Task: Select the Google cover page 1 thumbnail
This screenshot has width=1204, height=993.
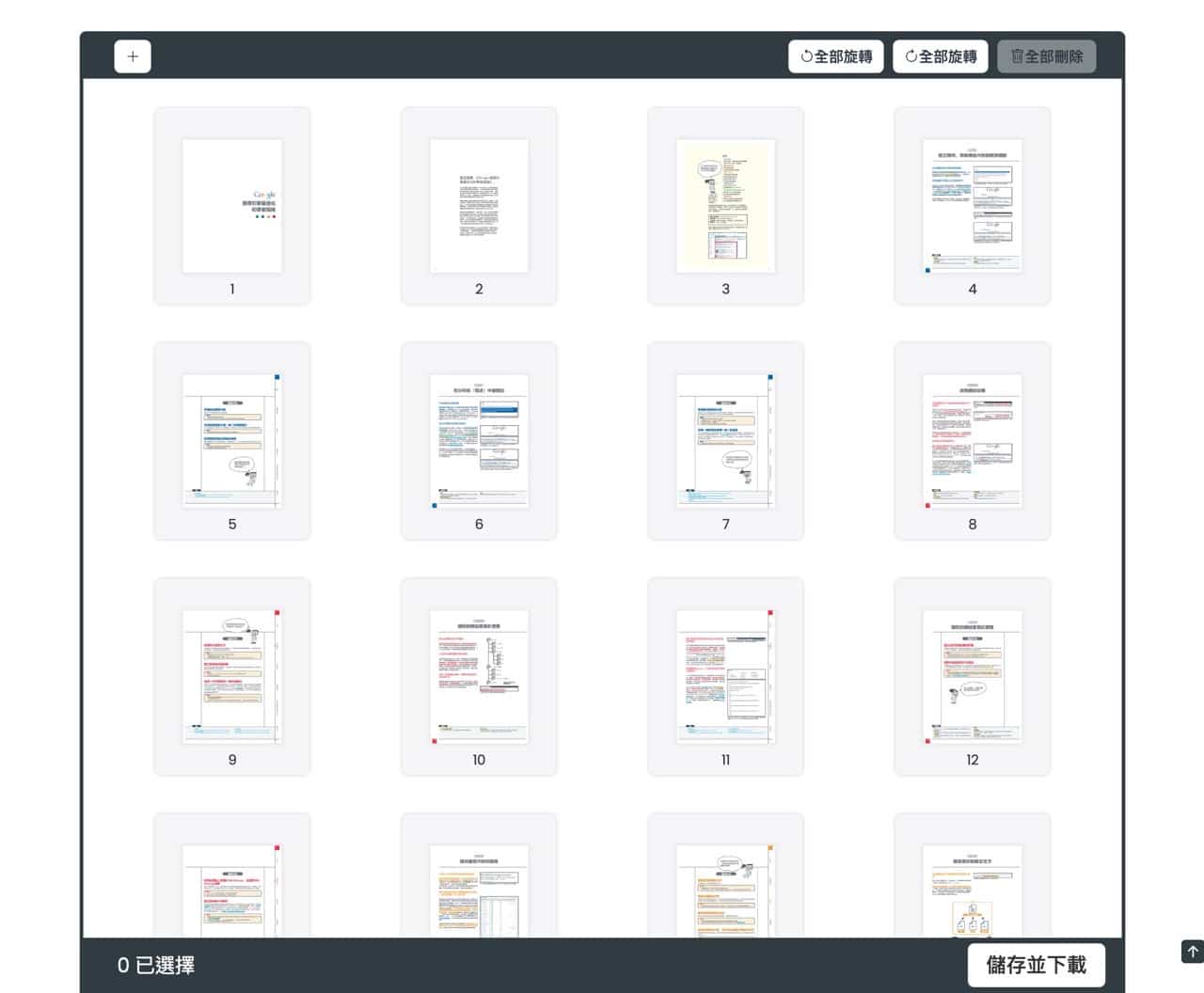Action: pos(231,205)
